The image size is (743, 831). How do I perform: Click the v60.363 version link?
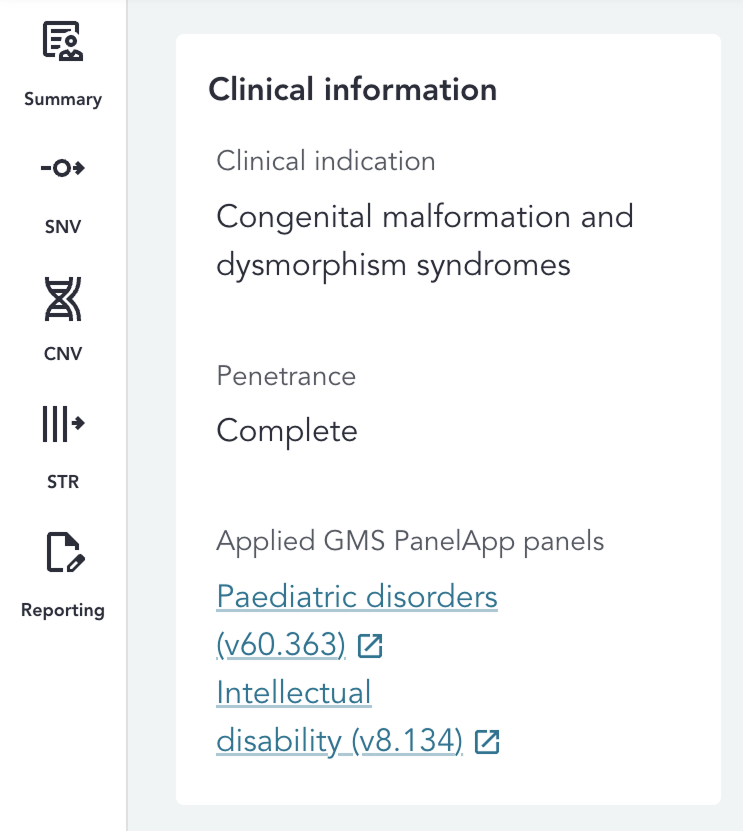tap(280, 646)
